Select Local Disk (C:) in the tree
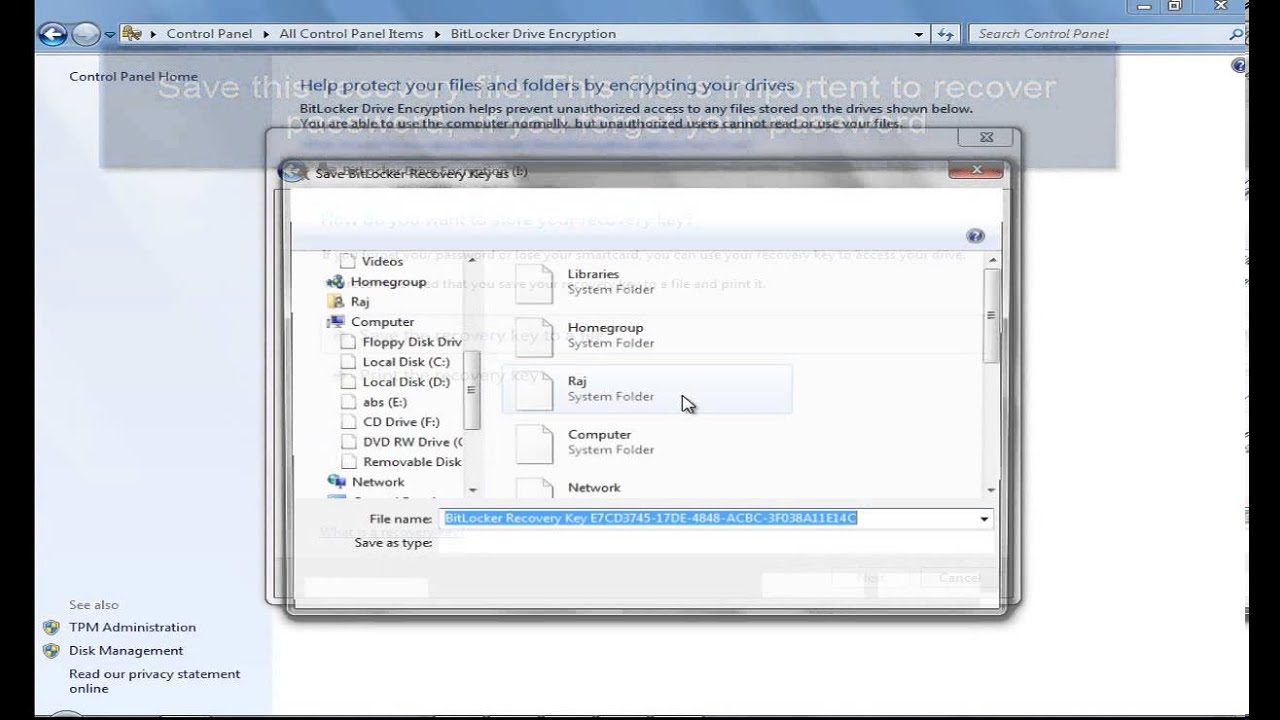 click(x=406, y=362)
